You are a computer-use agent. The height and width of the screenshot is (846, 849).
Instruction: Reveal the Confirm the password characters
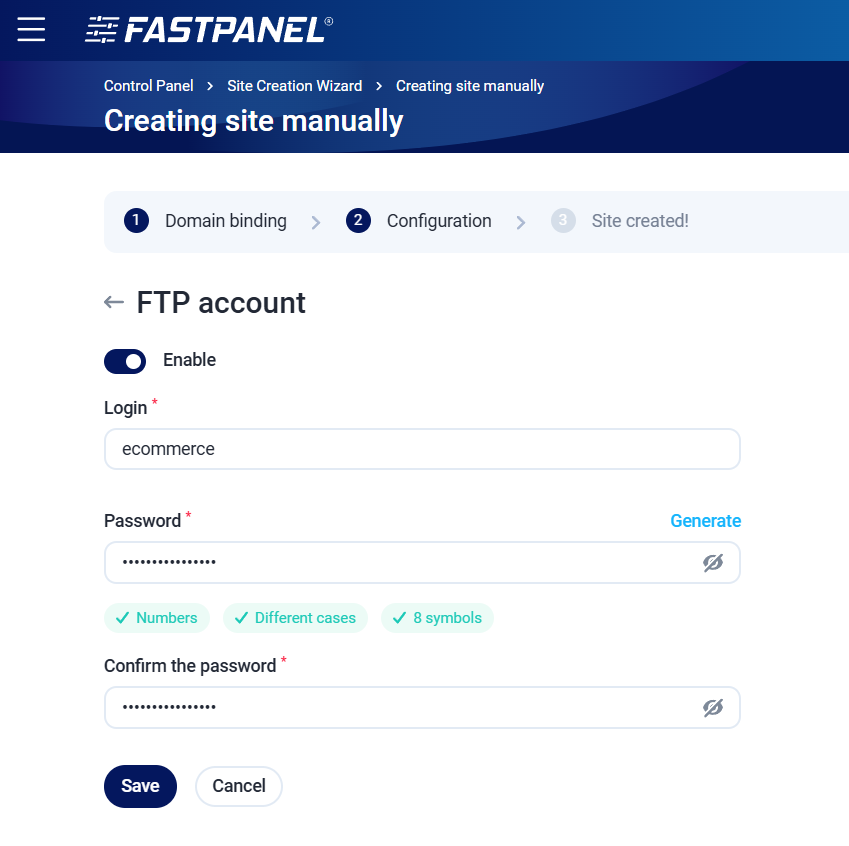pyautogui.click(x=712, y=708)
